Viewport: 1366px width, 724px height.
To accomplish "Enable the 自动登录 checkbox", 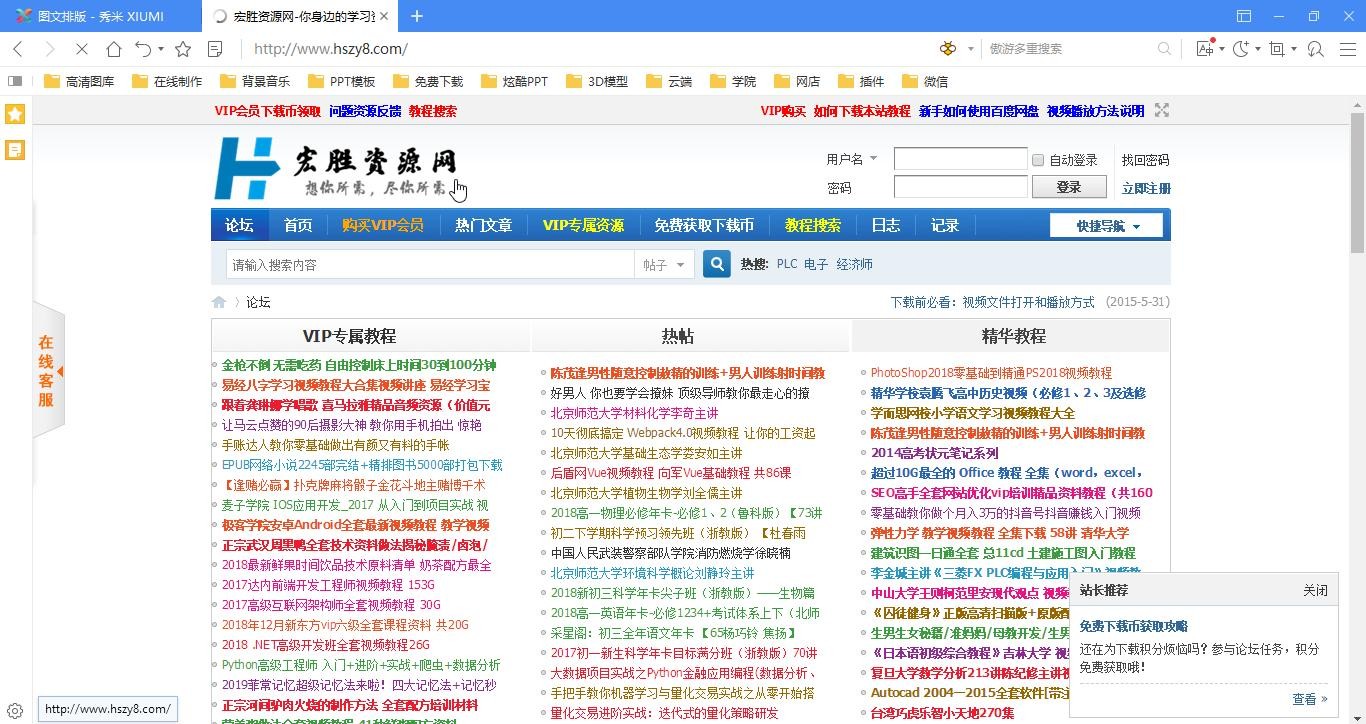I will [1038, 160].
